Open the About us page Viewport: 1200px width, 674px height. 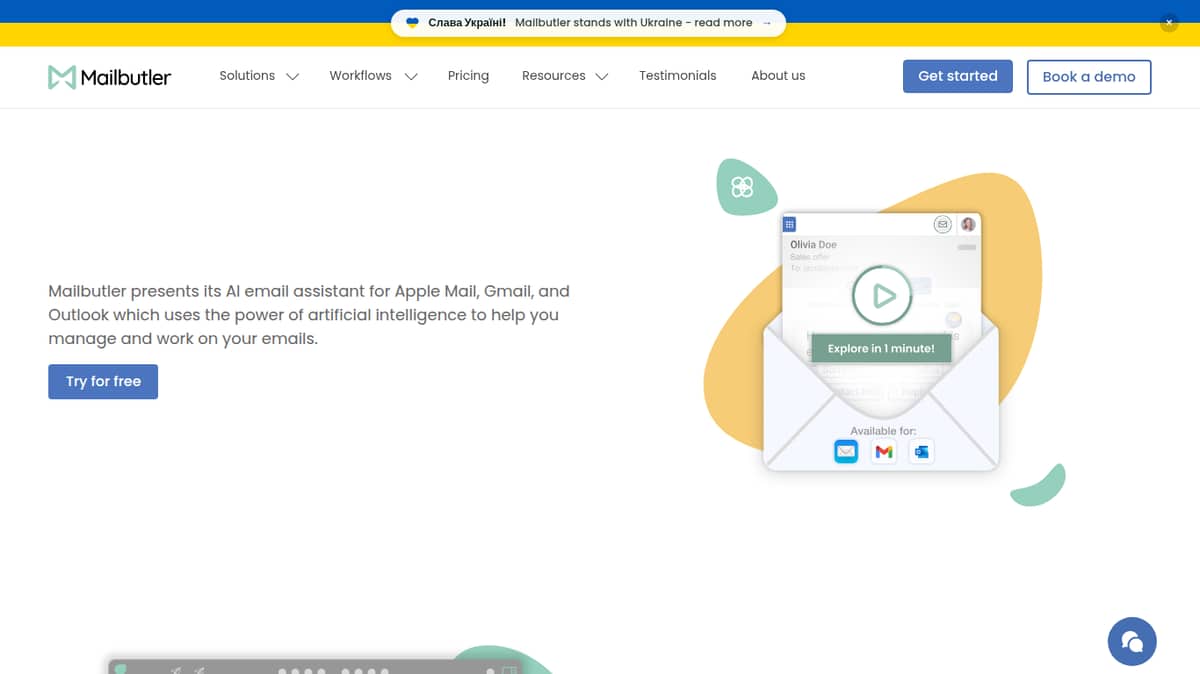tap(778, 76)
